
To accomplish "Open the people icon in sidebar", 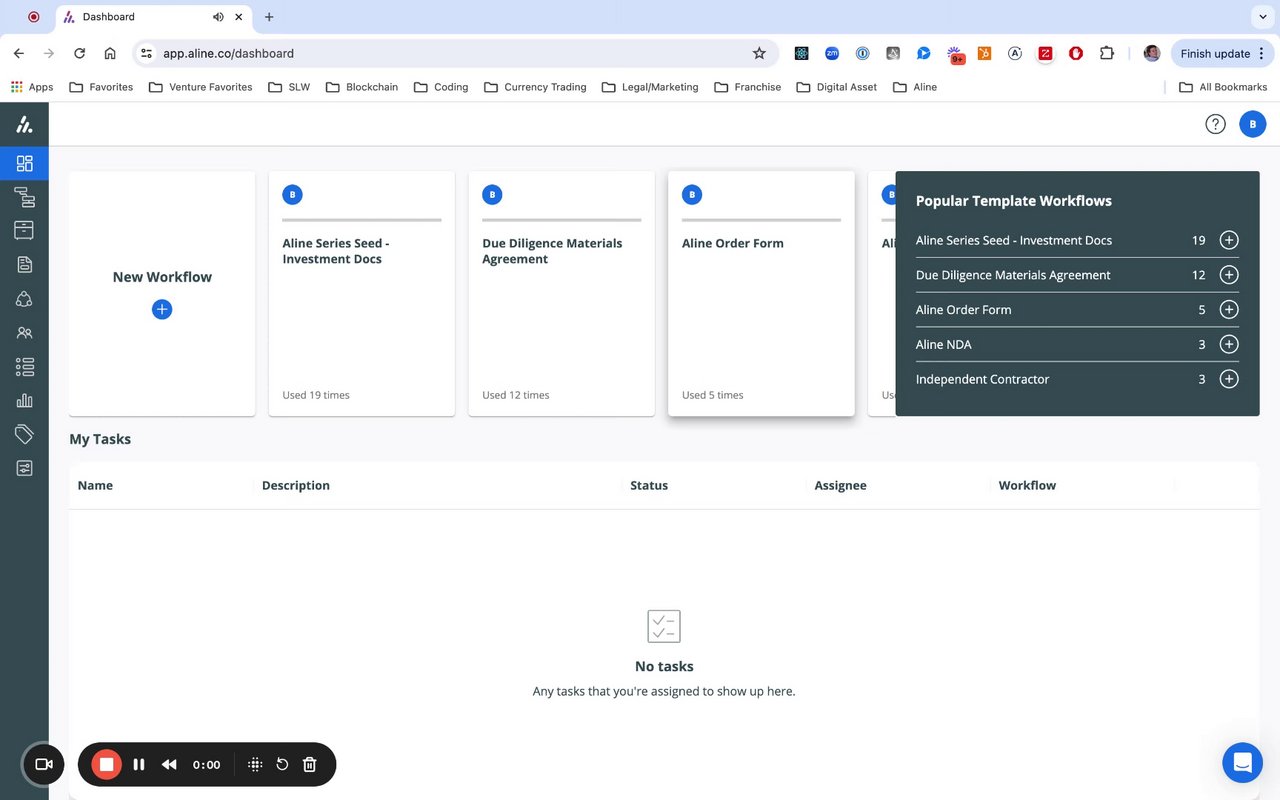I will tap(24, 333).
